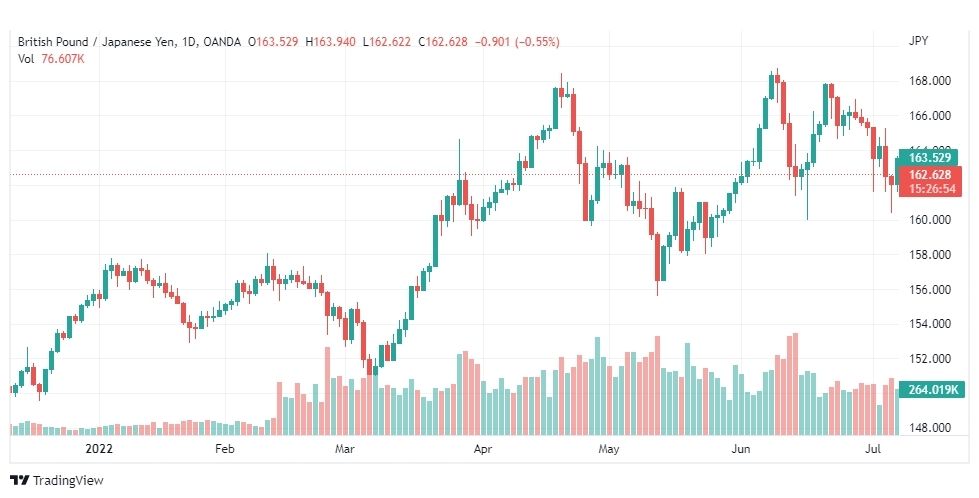This screenshot has width=979, height=498.
Task: Click the TradingView logo icon
Action: 19,480
